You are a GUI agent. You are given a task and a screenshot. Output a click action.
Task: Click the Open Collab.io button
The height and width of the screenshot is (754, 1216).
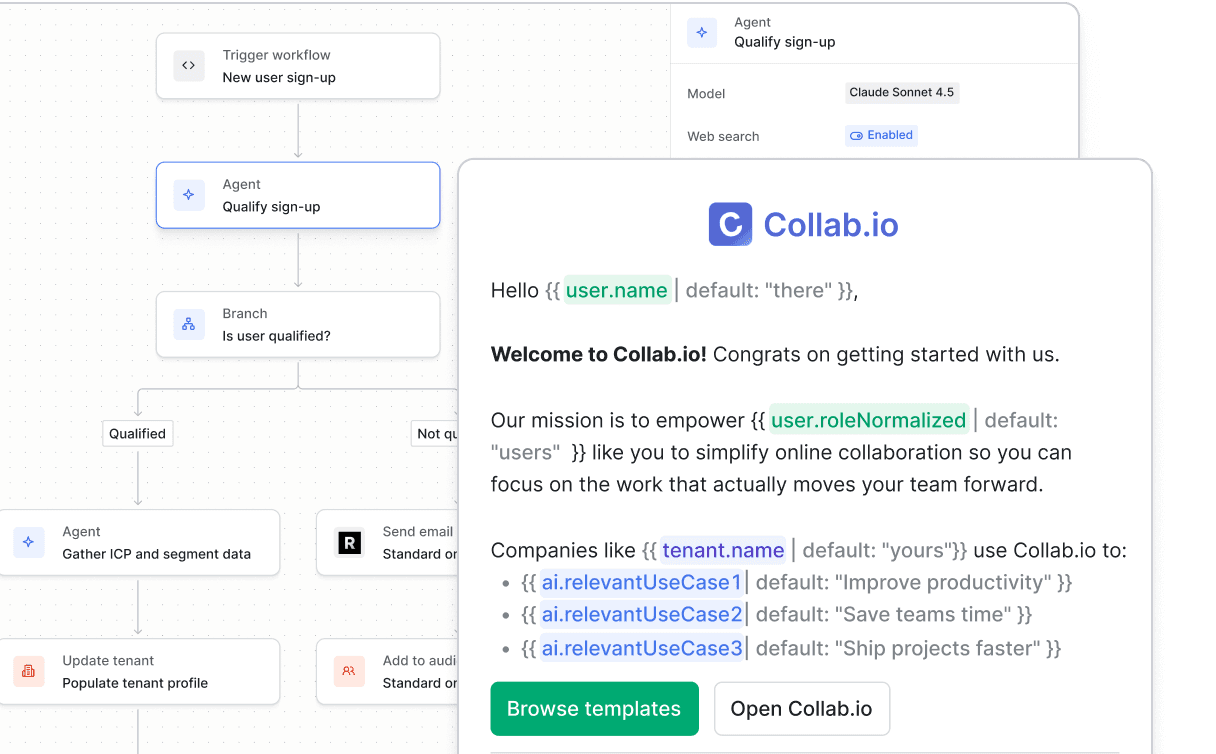(801, 709)
